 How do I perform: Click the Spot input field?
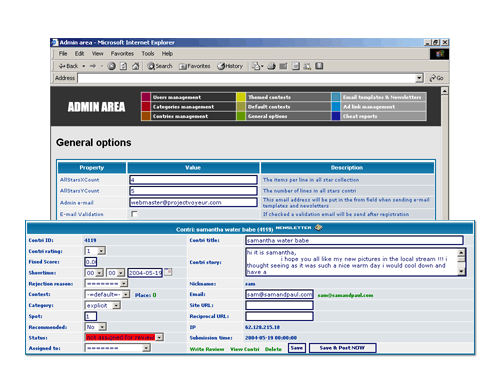point(91,316)
